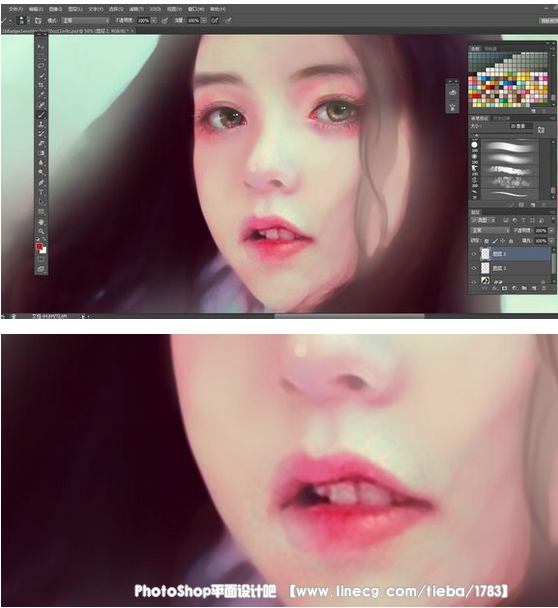Select the Gradient tool
Screen dimensions: 558x608
[x=41, y=153]
